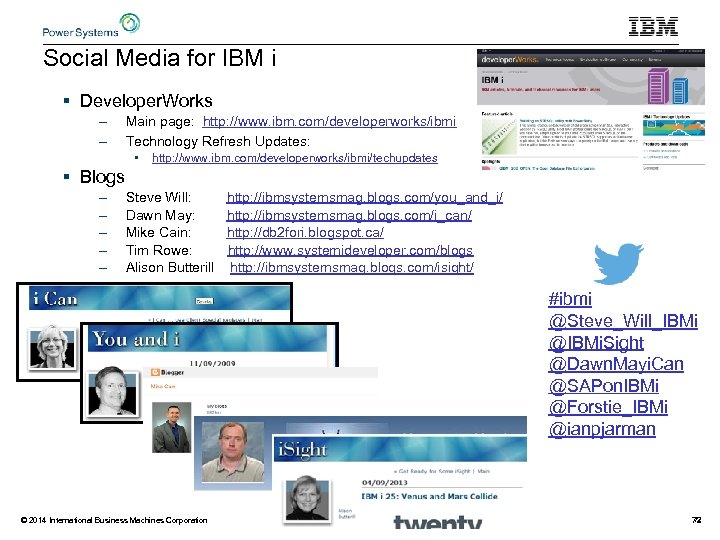Click the 'Social Media for IBM i' title

click(159, 58)
